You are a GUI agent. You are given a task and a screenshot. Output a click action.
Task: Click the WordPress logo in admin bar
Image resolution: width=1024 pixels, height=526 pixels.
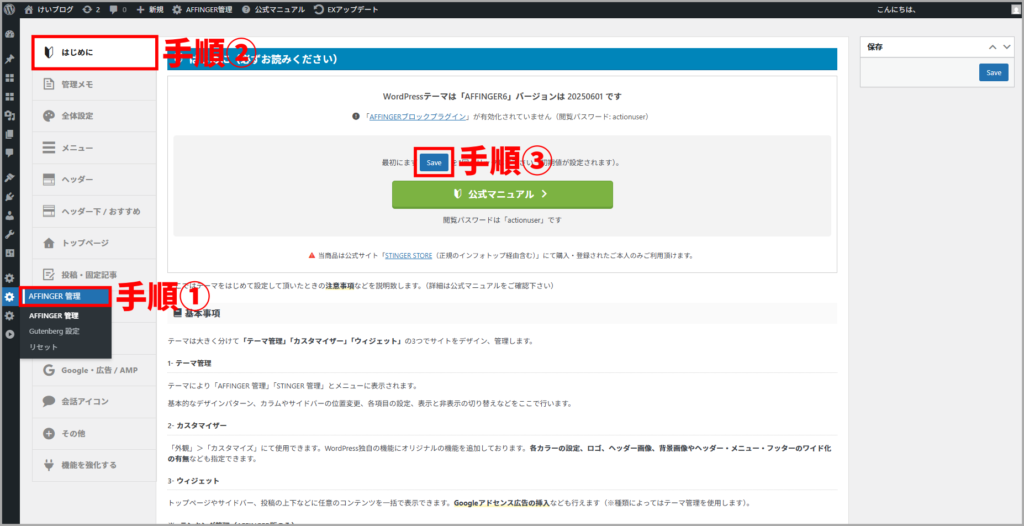pos(10,9)
